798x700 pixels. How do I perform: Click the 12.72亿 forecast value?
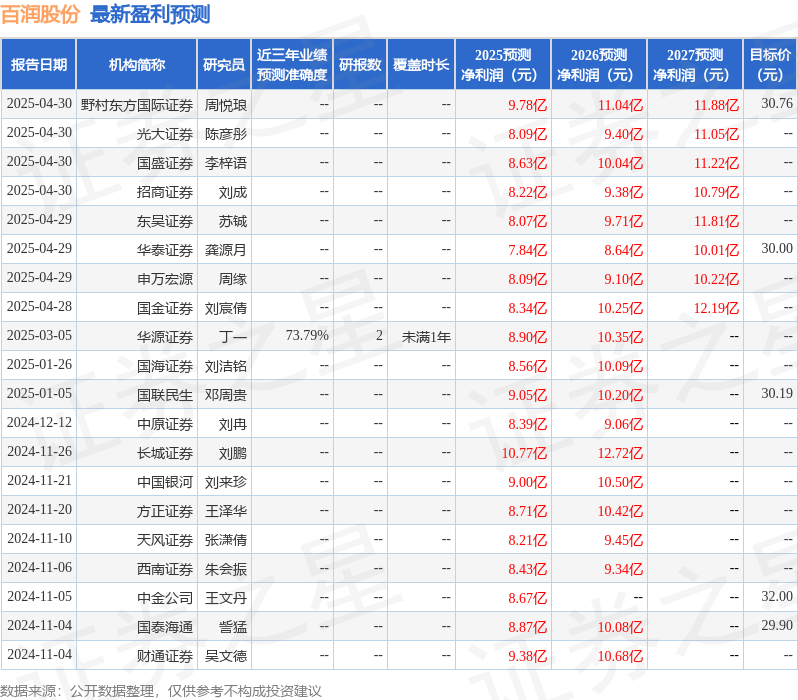[x=620, y=454]
